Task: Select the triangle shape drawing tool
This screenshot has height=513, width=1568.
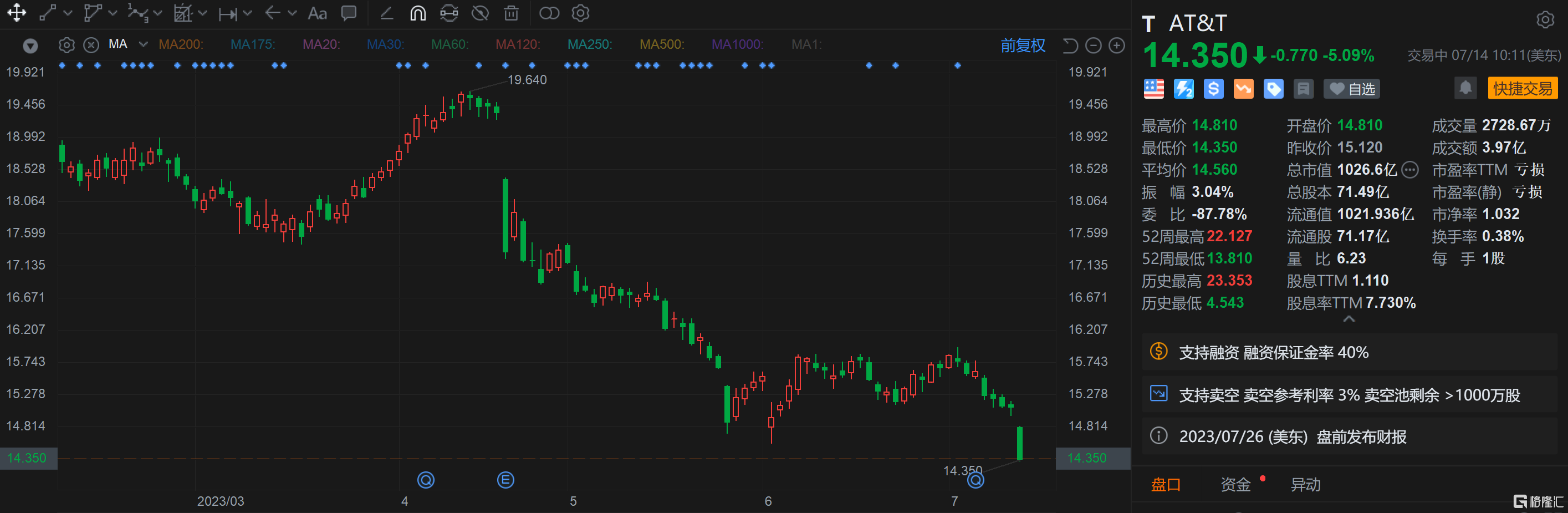Action: (x=93, y=13)
